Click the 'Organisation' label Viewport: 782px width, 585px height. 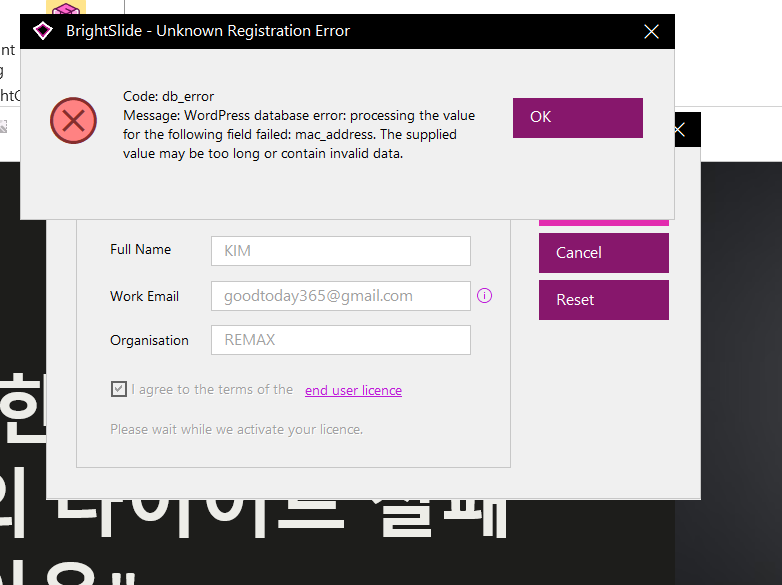point(149,340)
